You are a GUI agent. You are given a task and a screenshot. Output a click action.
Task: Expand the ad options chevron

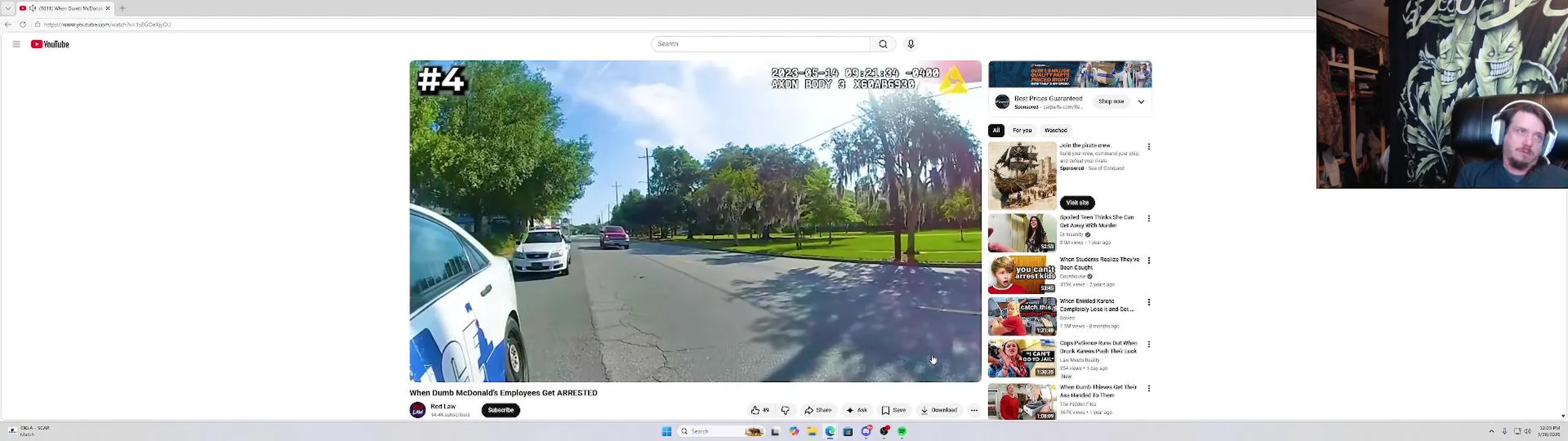click(1141, 102)
